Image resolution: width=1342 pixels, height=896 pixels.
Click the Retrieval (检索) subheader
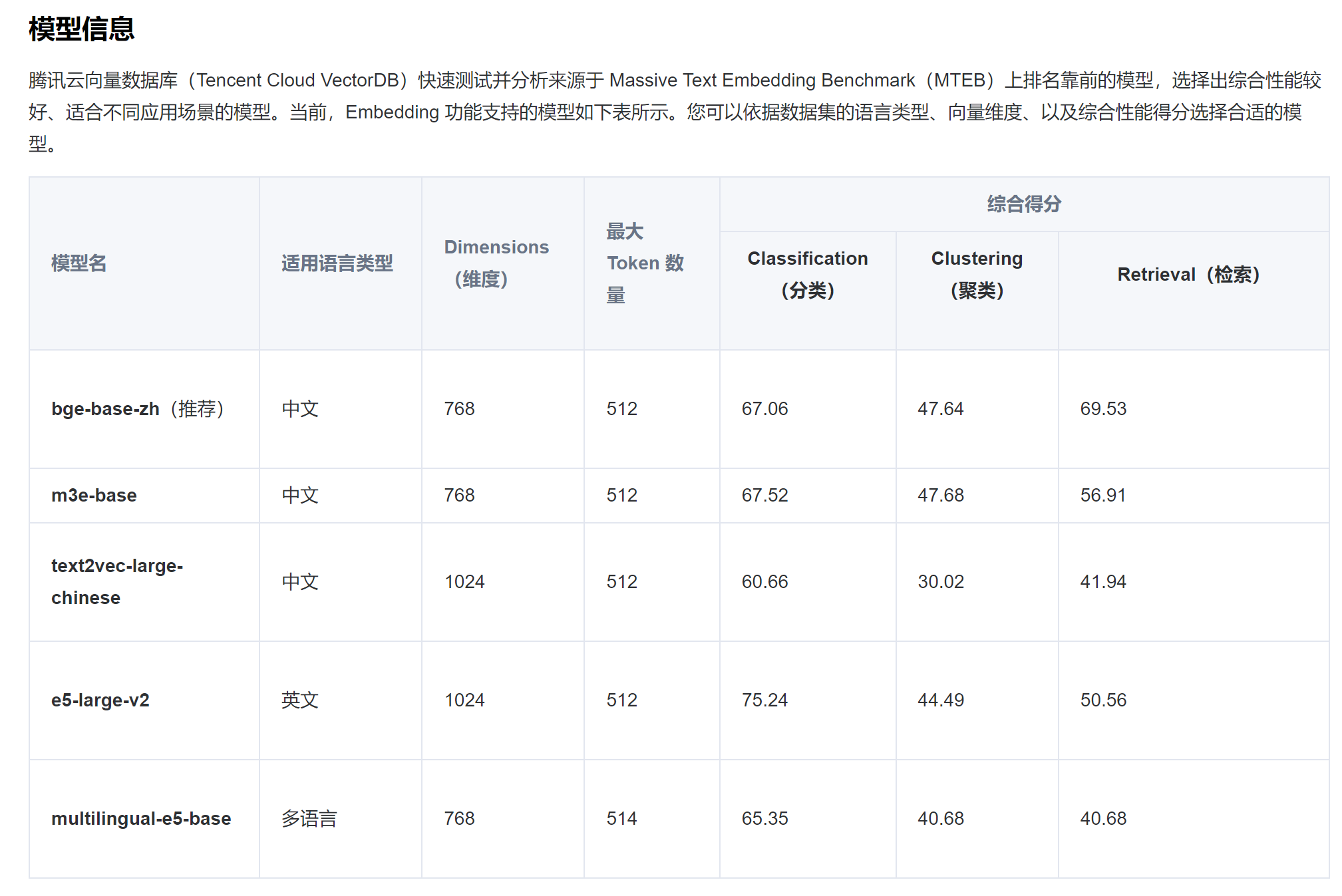point(1188,275)
